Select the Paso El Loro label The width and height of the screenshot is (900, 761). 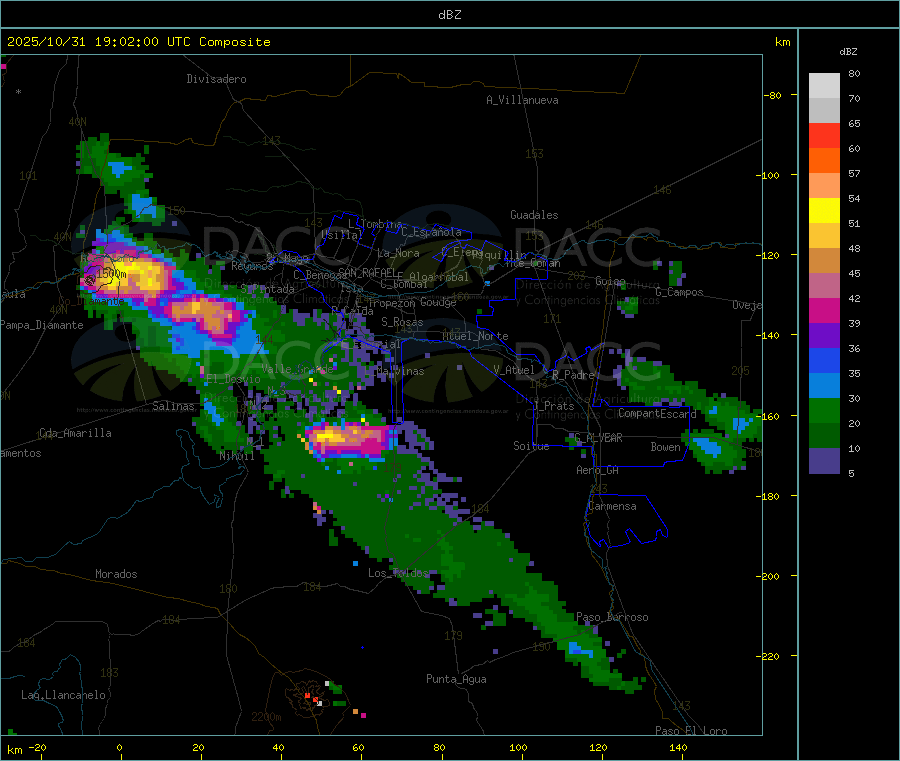pyautogui.click(x=692, y=731)
